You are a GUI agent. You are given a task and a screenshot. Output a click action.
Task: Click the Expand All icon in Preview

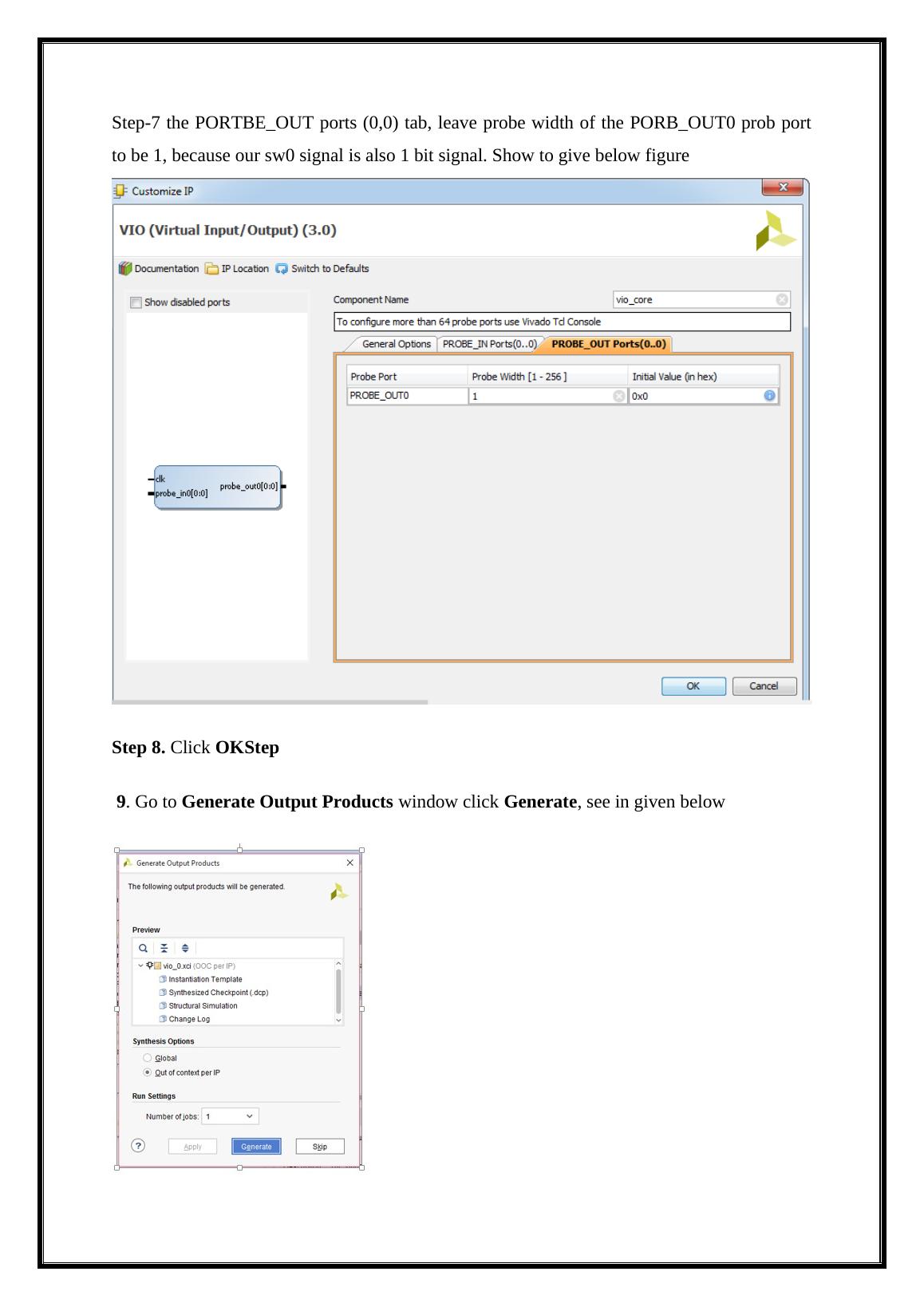(185, 948)
